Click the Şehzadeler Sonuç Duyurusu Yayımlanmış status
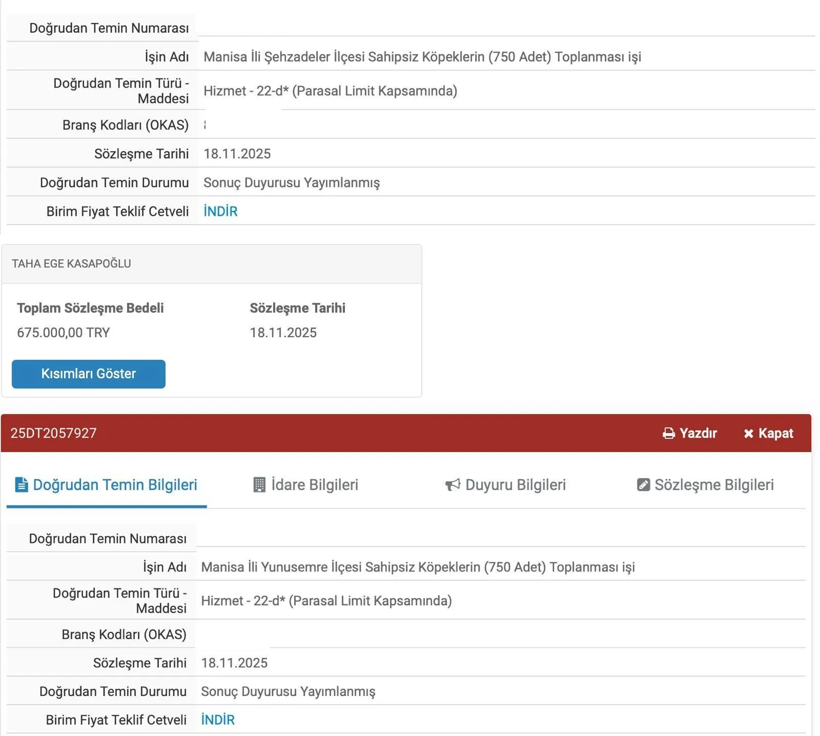Screen dimensions: 820x736 tap(291, 183)
